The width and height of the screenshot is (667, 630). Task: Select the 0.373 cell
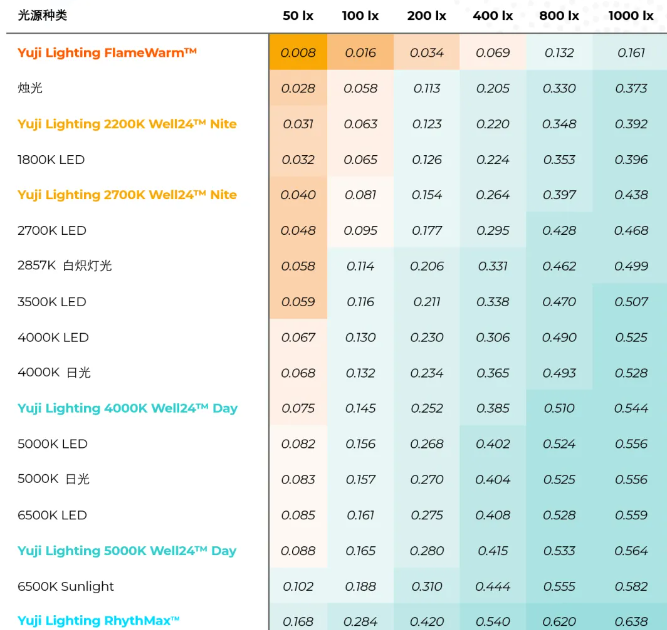pyautogui.click(x=631, y=88)
